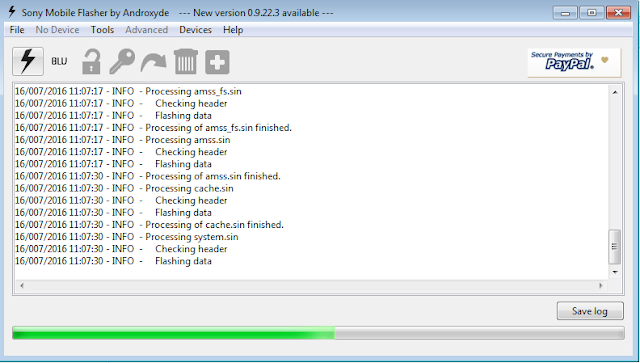Click the vertical scrollbar thumb
640x363 pixels.
click(615, 247)
